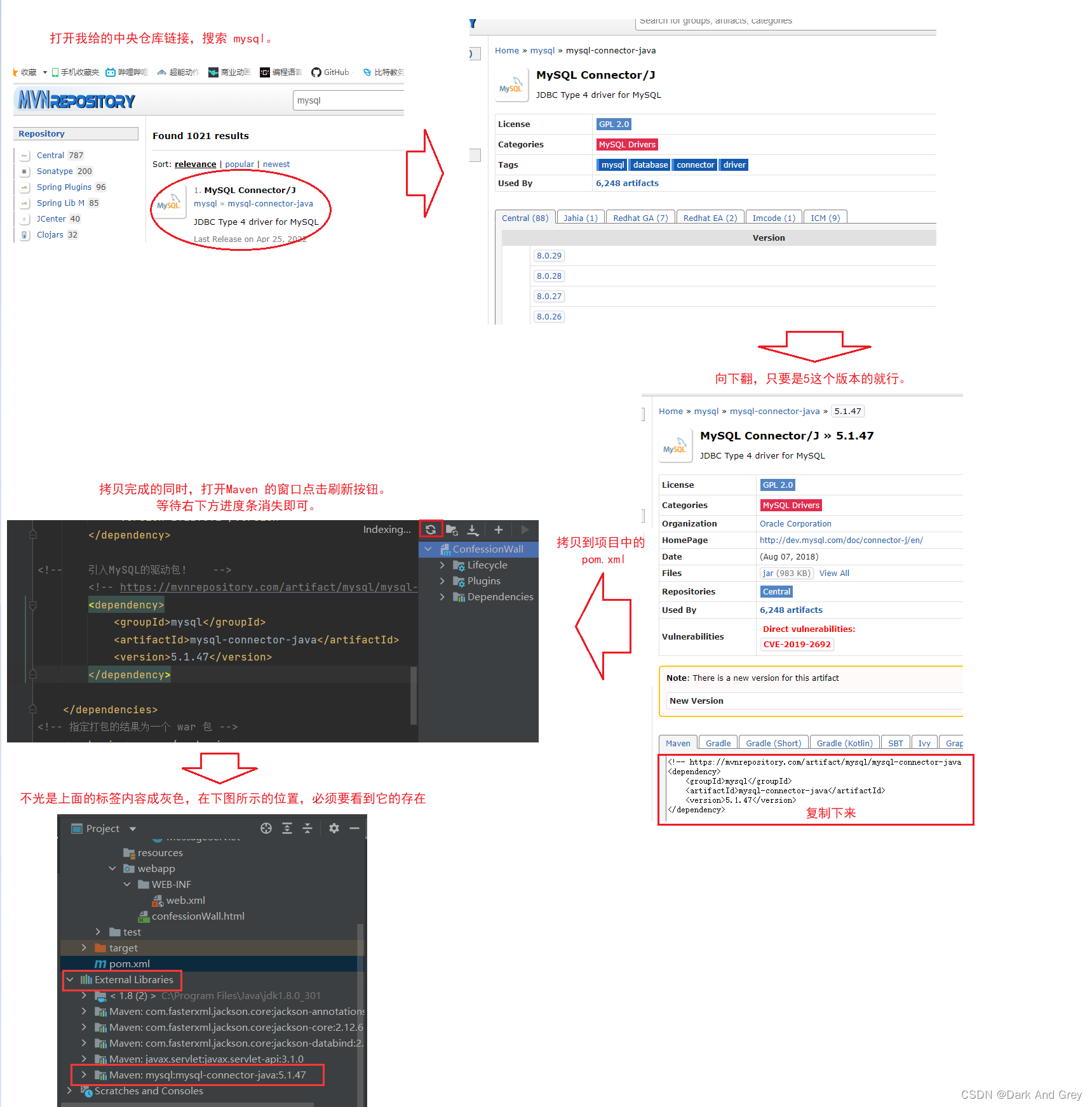
Task: Expand the test folder
Action: 98,932
